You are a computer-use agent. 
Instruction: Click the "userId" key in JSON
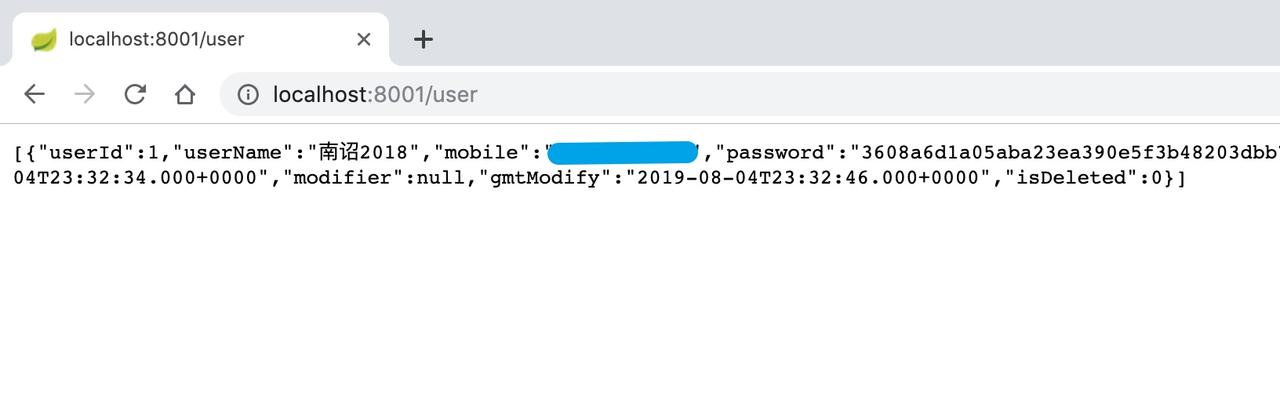86,153
